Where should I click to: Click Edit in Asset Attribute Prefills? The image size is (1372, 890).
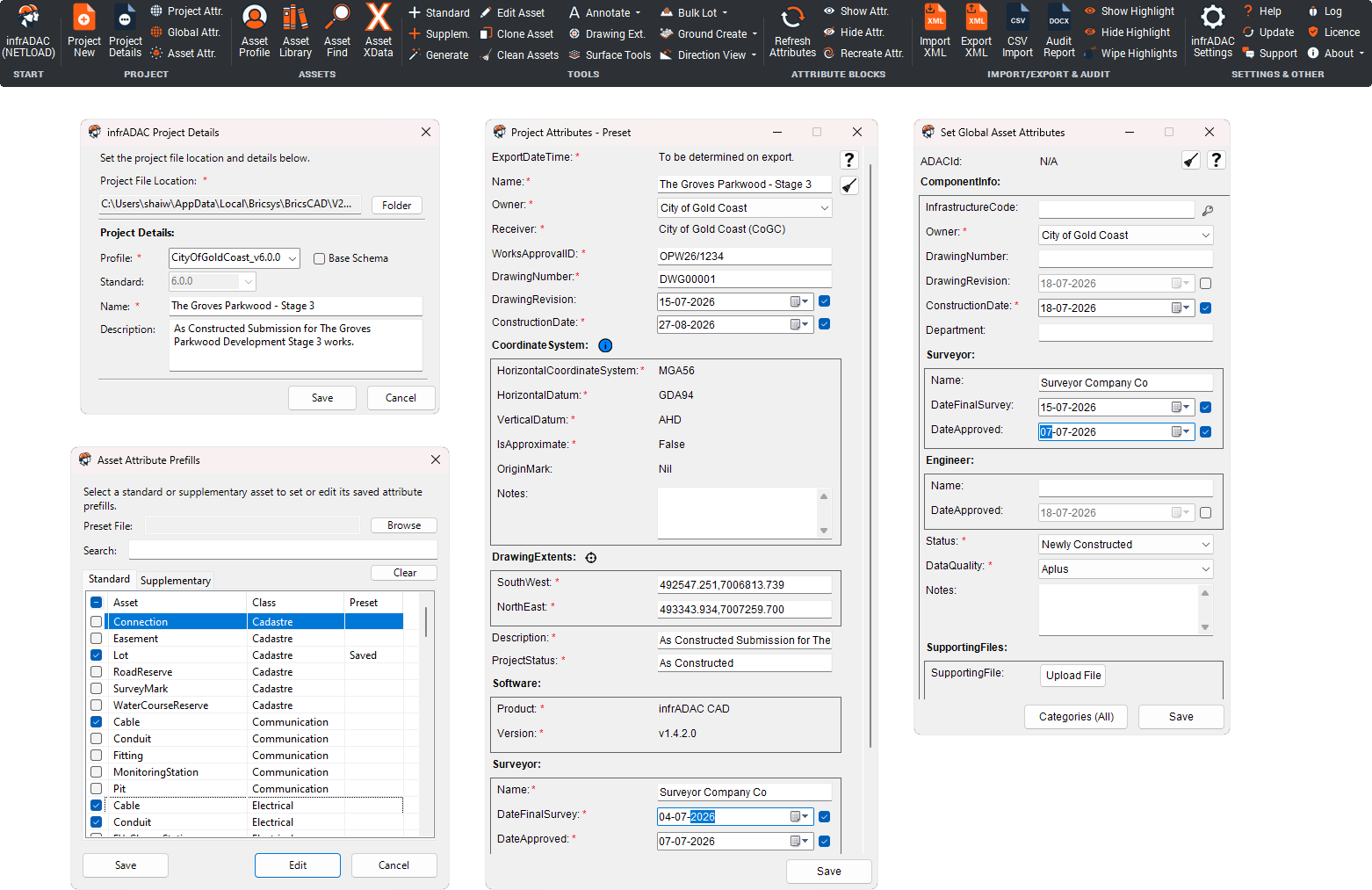[298, 865]
